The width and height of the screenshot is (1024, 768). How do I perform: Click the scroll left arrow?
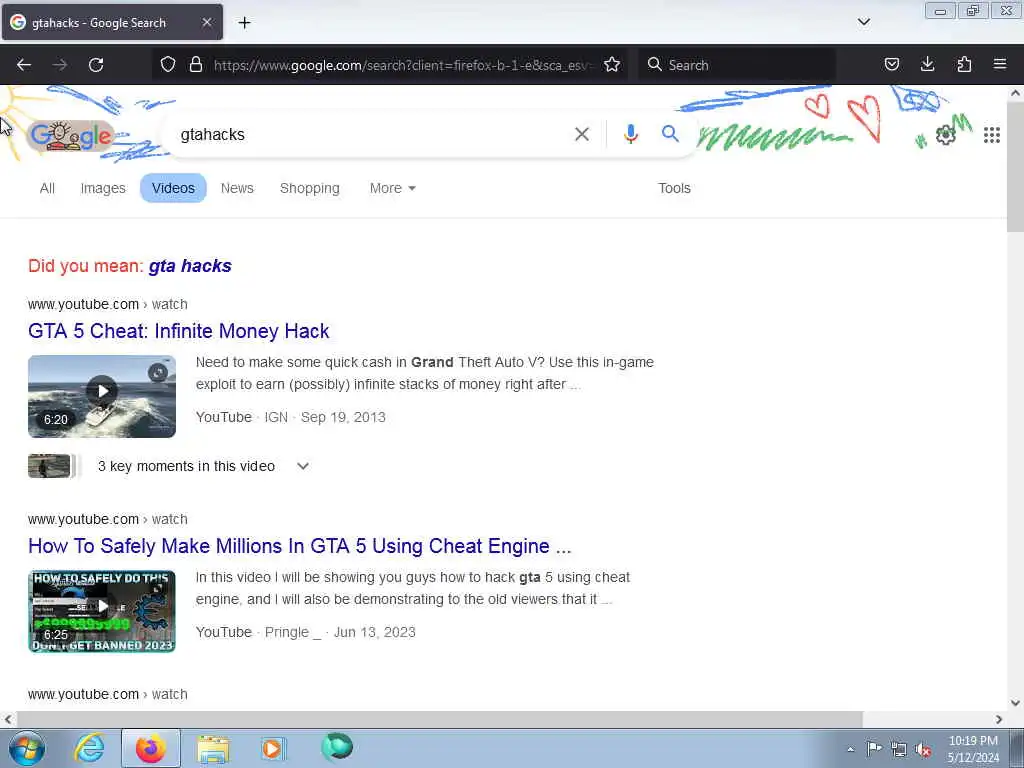8,719
